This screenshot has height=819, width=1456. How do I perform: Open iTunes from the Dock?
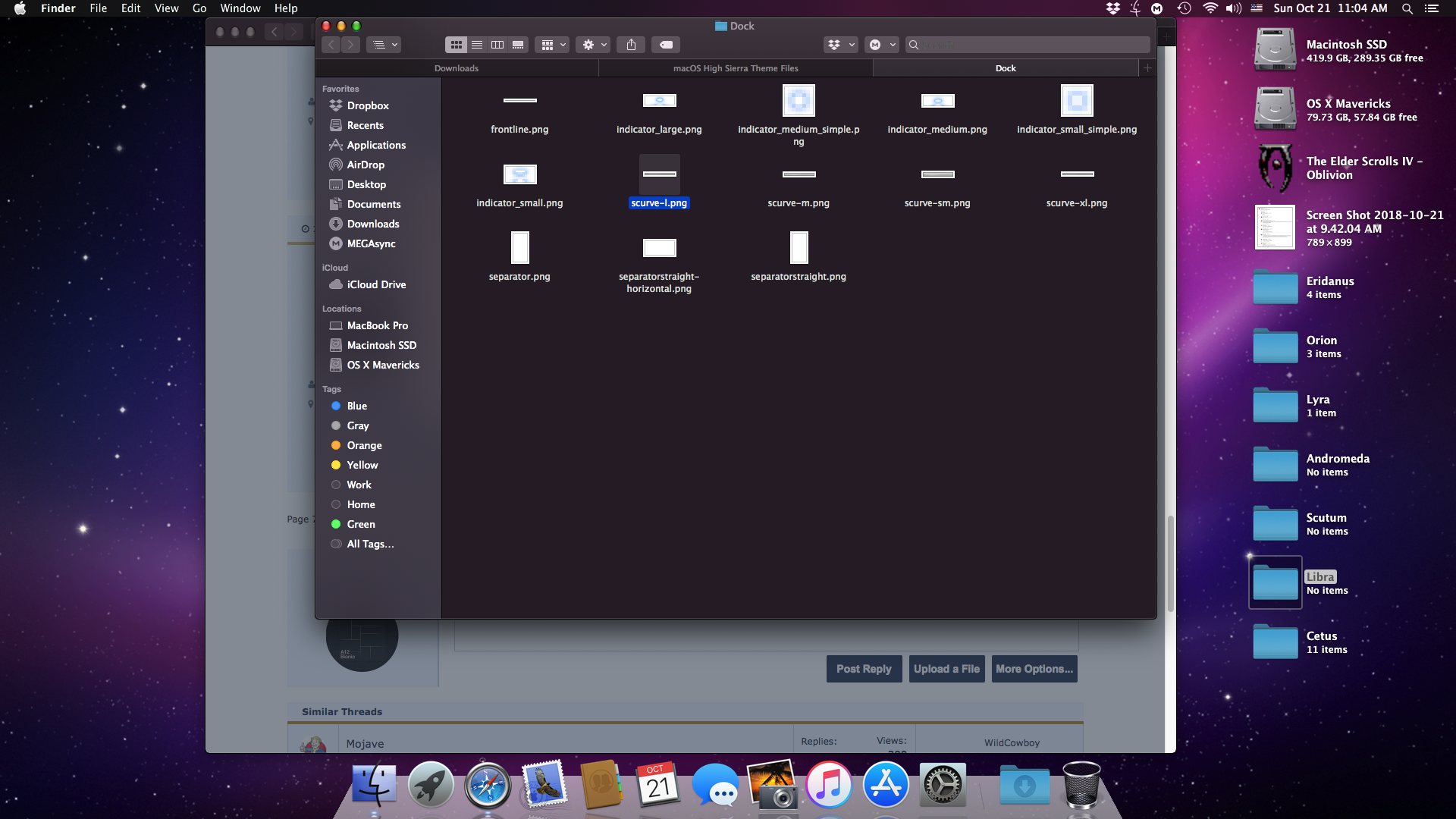click(x=829, y=785)
